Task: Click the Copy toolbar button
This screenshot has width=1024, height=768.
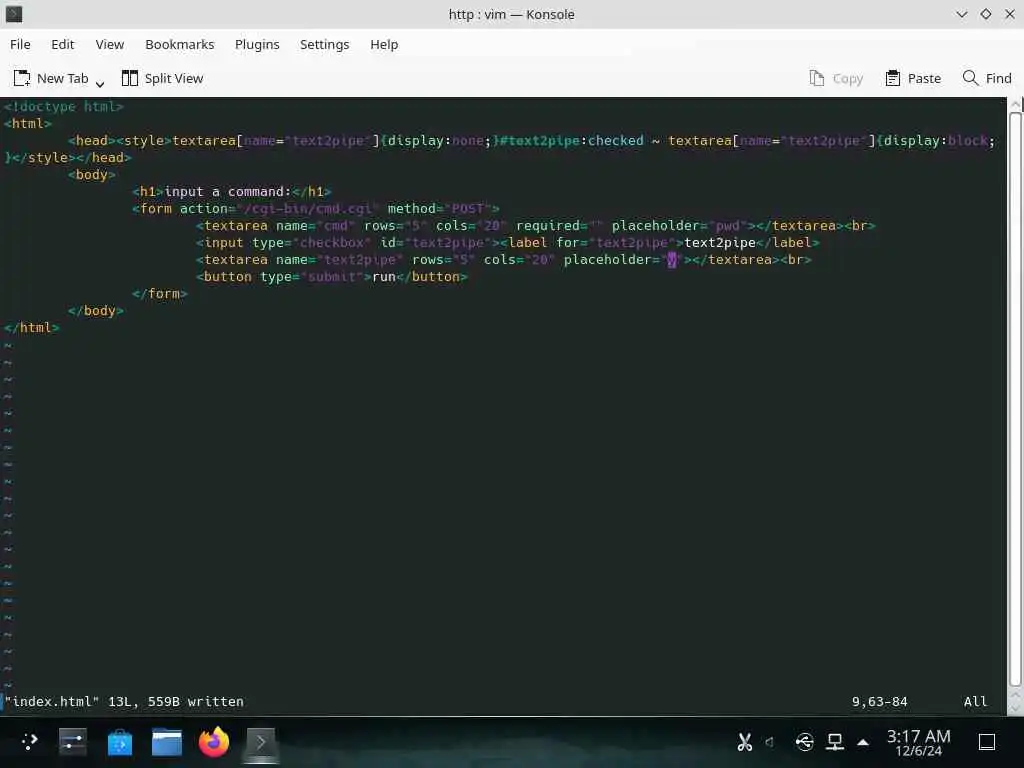Action: [836, 78]
